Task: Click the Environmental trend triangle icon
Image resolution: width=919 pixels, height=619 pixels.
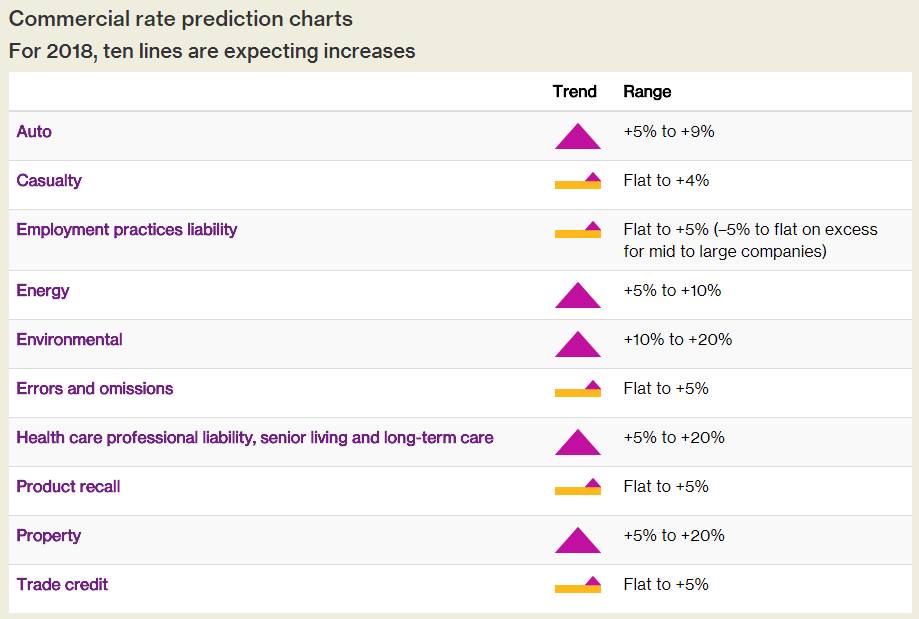Action: coord(577,345)
